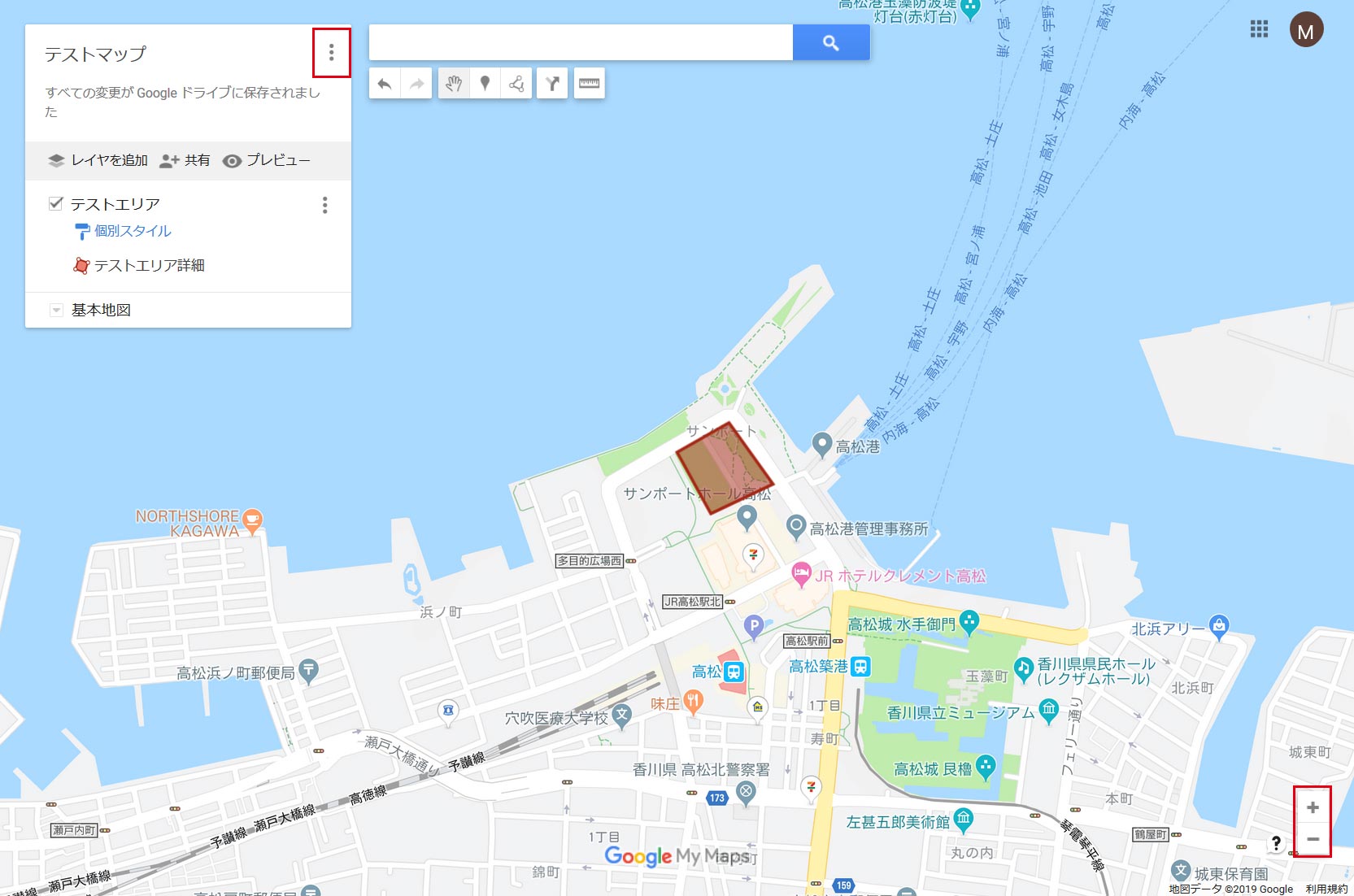1354x896 pixels.
Task: Click the undo arrow in the toolbar
Action: click(385, 84)
